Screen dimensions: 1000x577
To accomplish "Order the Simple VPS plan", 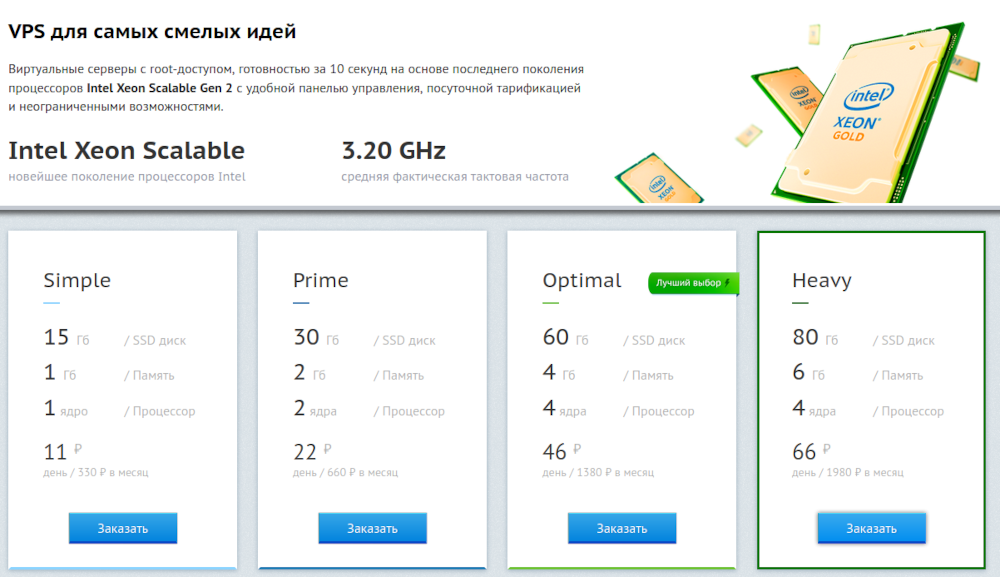I will pos(122,528).
